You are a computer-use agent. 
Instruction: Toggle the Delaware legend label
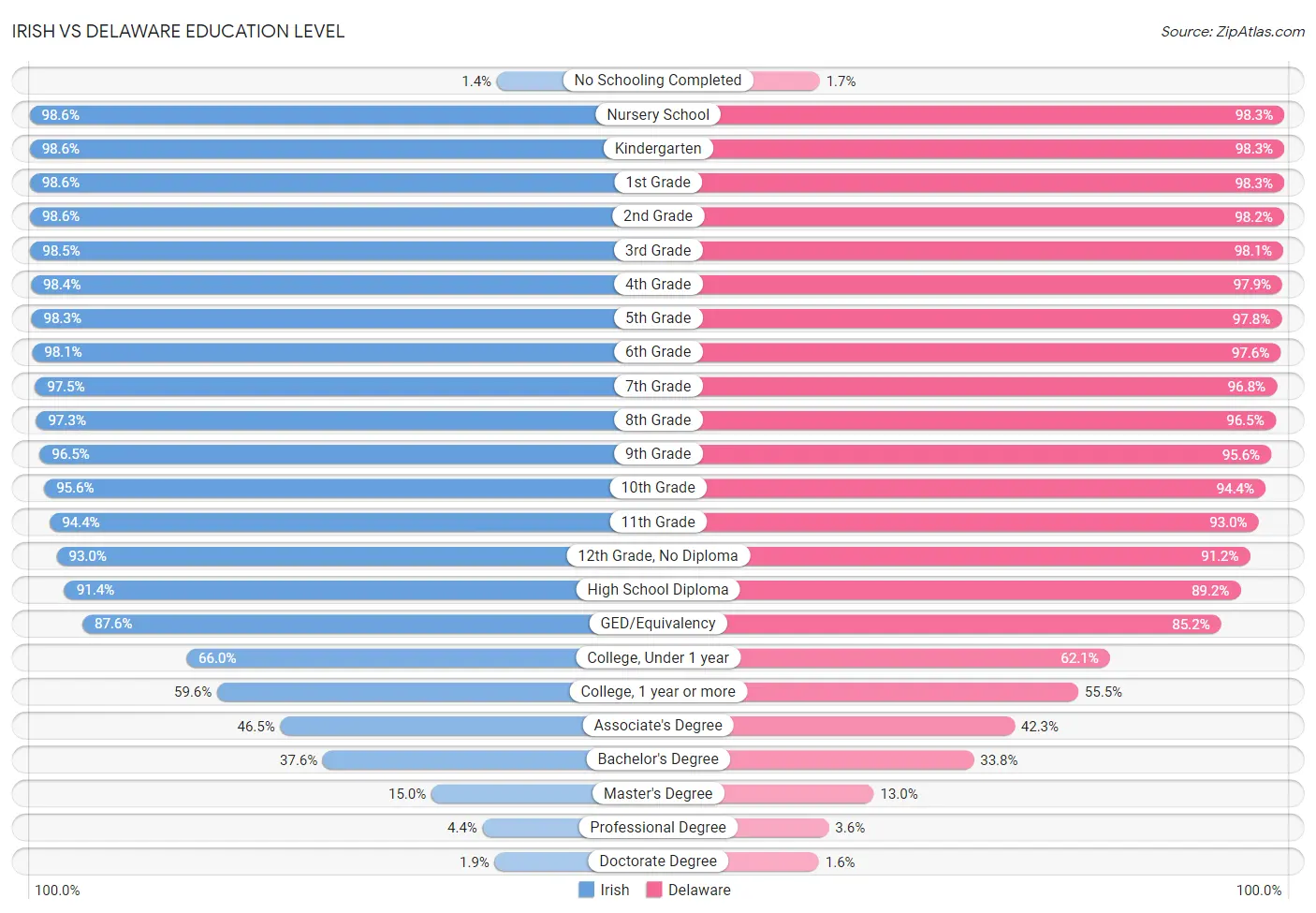click(699, 890)
